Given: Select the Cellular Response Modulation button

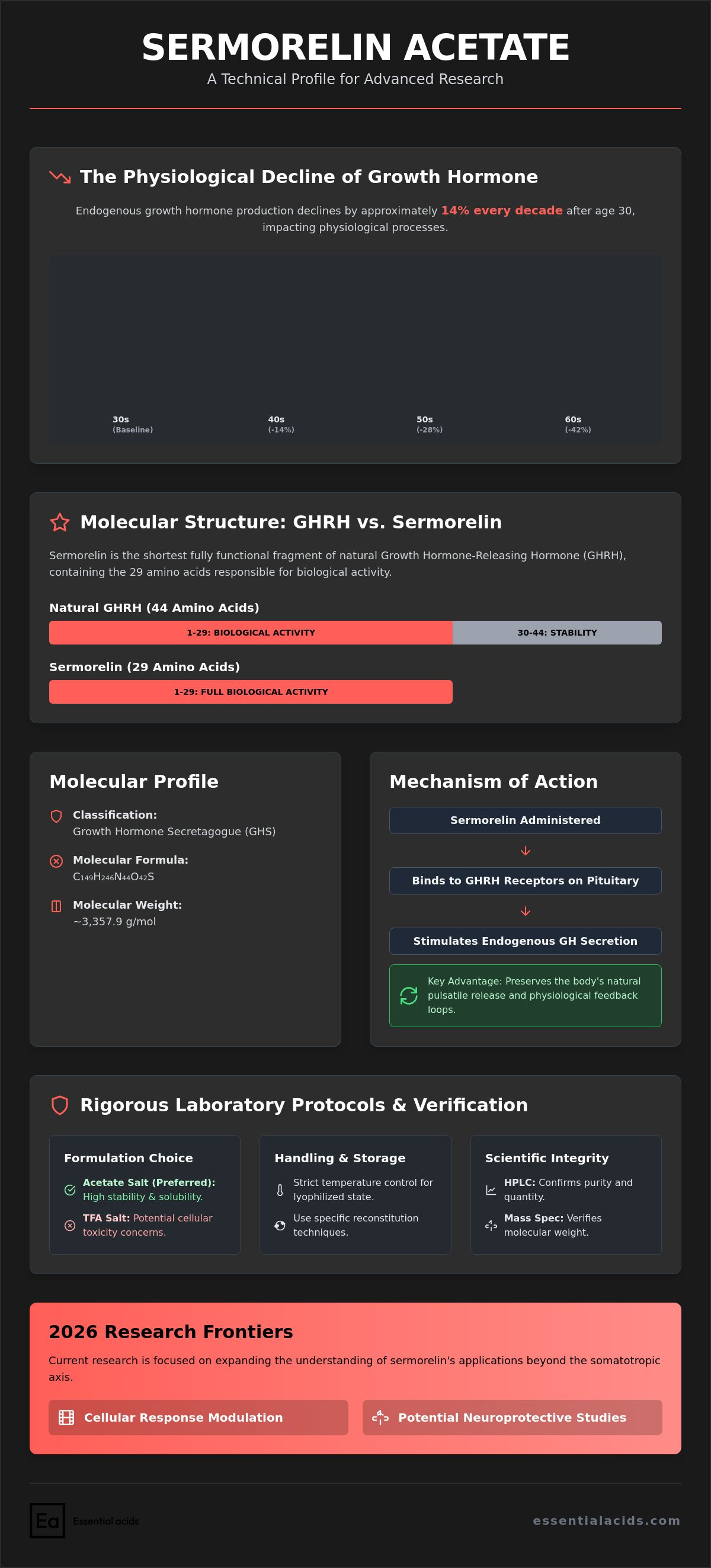Looking at the screenshot, I should (198, 1418).
